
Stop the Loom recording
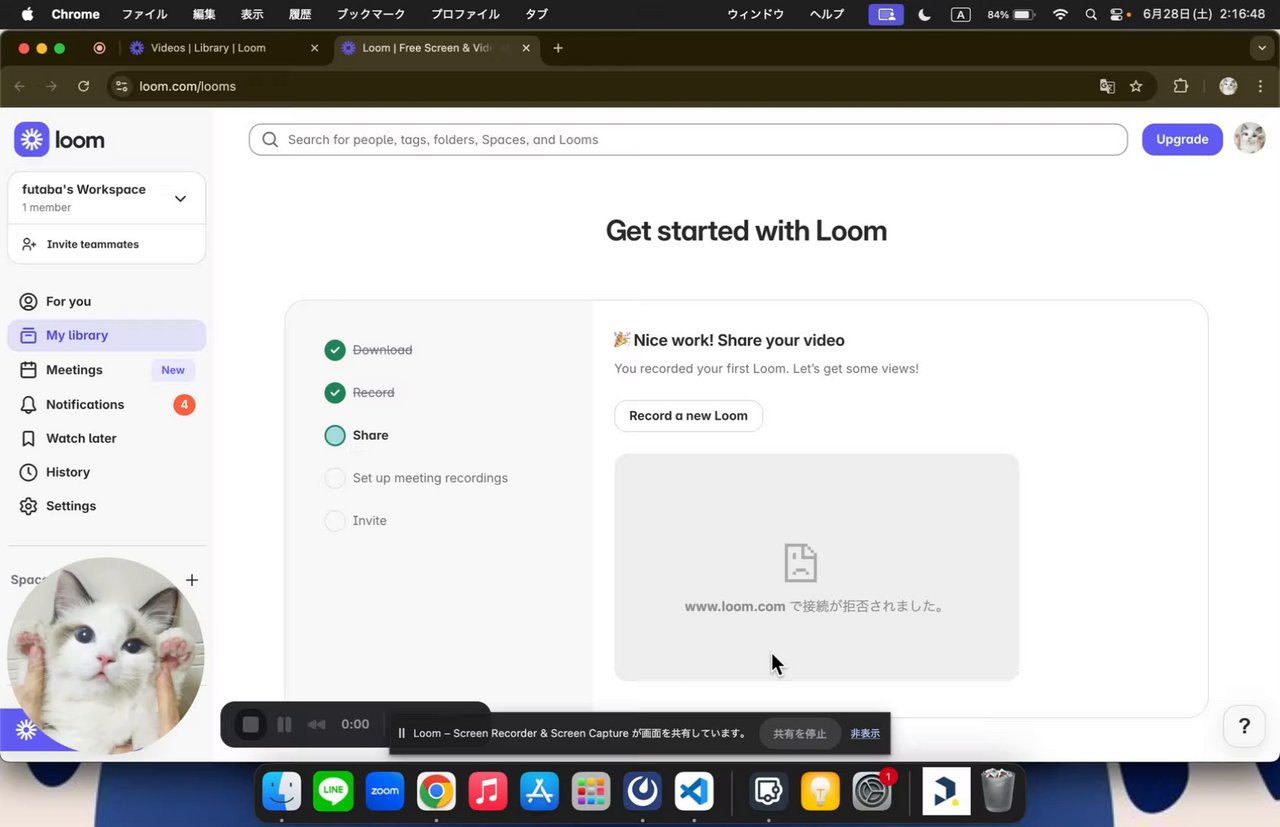click(251, 724)
